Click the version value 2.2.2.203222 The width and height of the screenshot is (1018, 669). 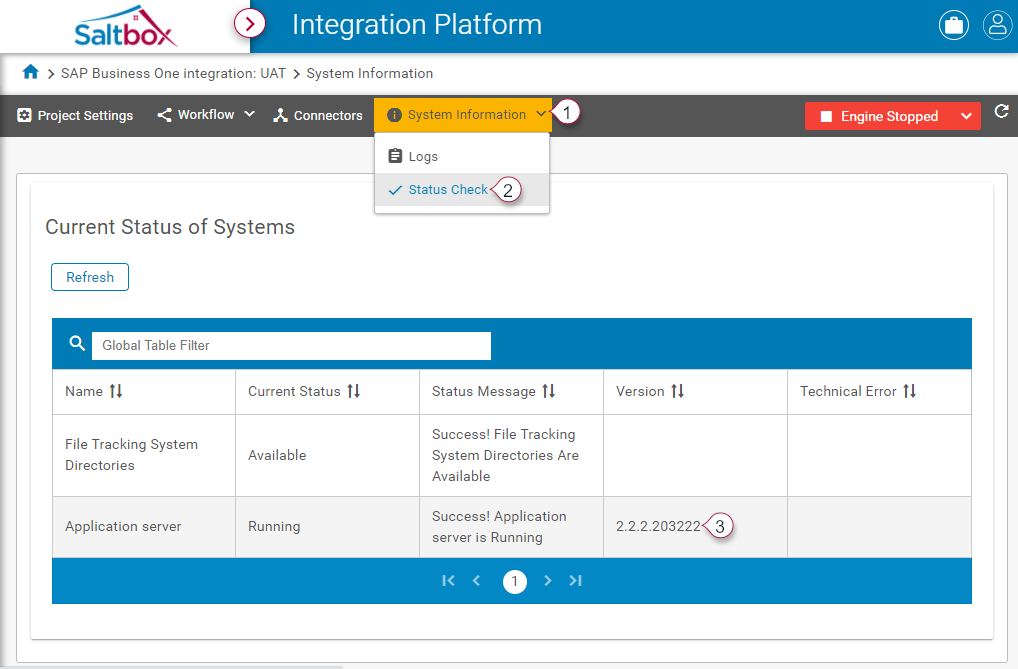[x=658, y=527]
